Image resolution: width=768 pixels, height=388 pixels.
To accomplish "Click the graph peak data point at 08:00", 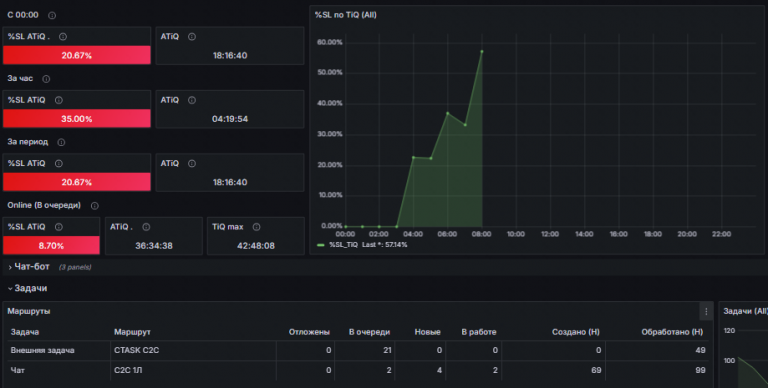I will (x=482, y=51).
